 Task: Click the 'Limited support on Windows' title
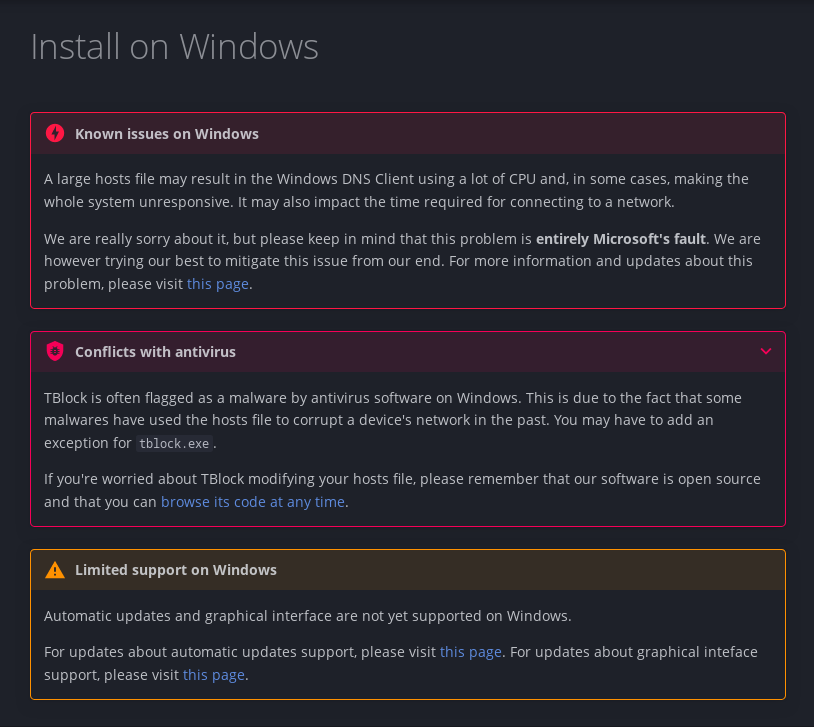(176, 570)
